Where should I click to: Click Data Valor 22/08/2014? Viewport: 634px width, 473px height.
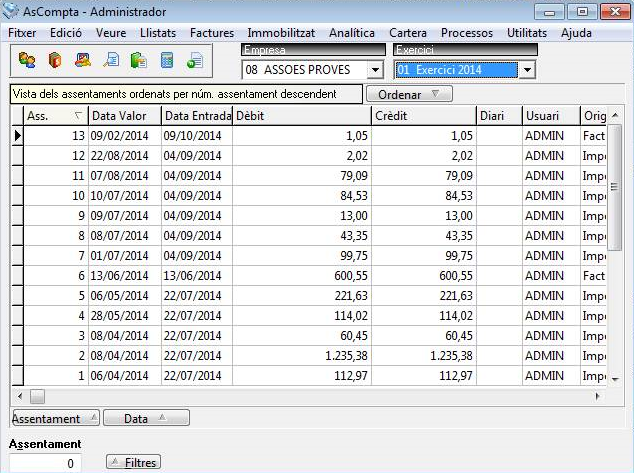(119, 155)
